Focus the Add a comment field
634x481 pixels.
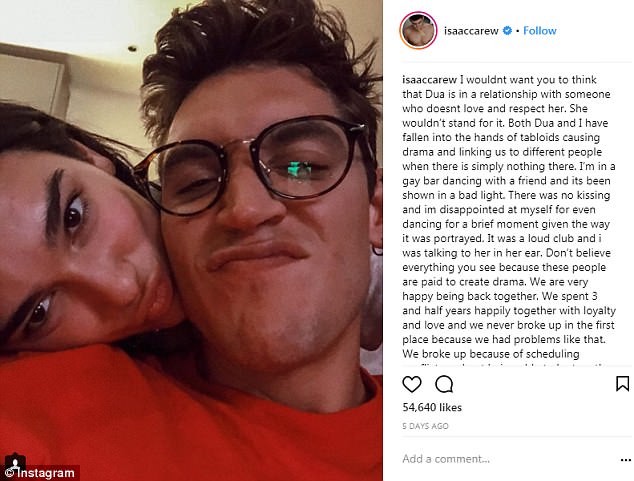[507, 459]
